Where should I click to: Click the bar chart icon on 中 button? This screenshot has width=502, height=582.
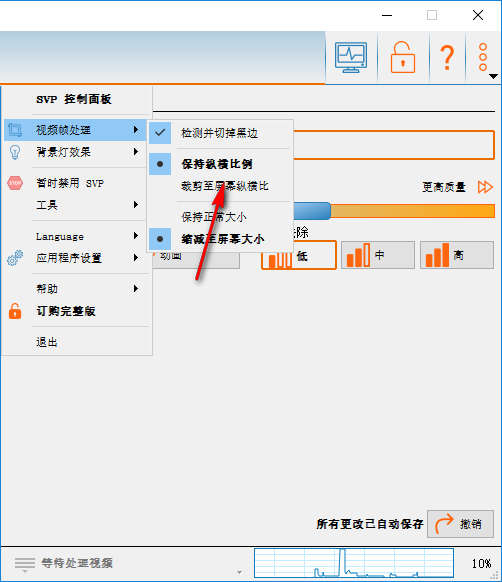358,255
